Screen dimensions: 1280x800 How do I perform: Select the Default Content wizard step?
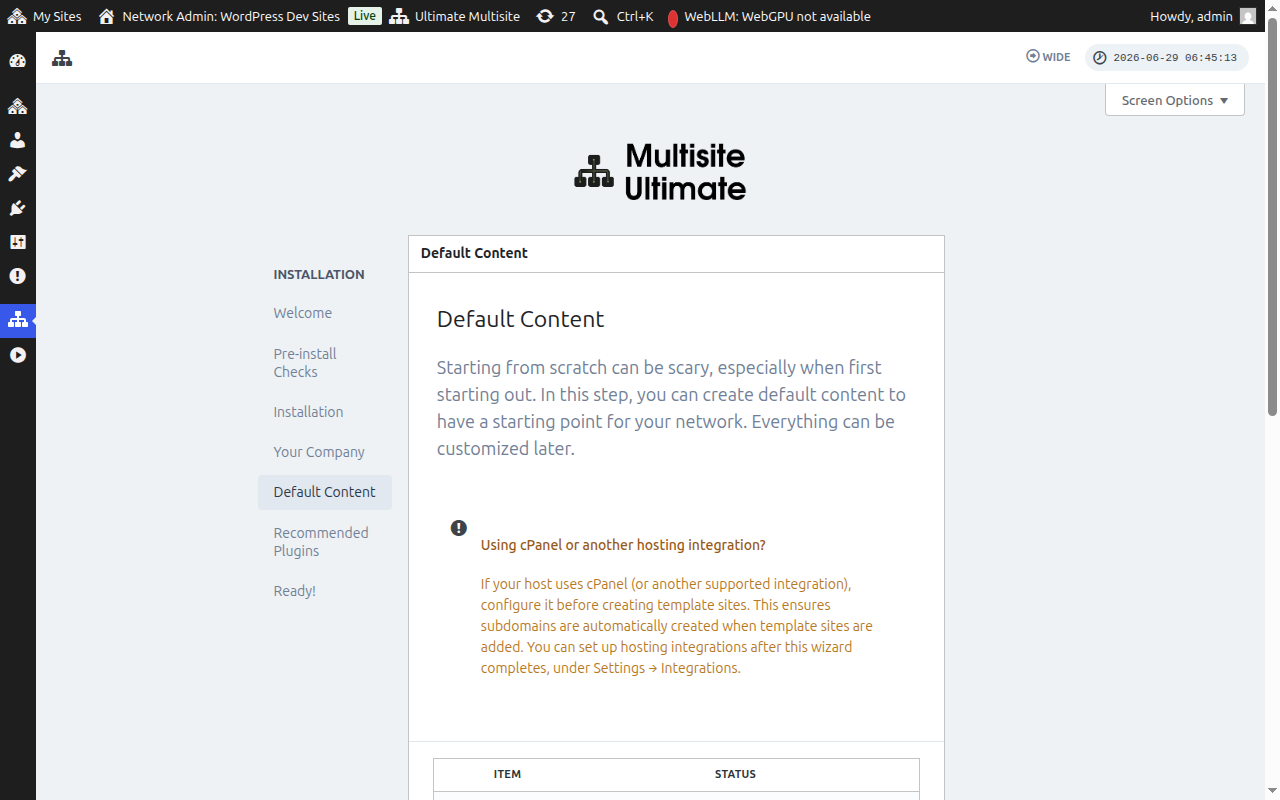[x=325, y=492]
